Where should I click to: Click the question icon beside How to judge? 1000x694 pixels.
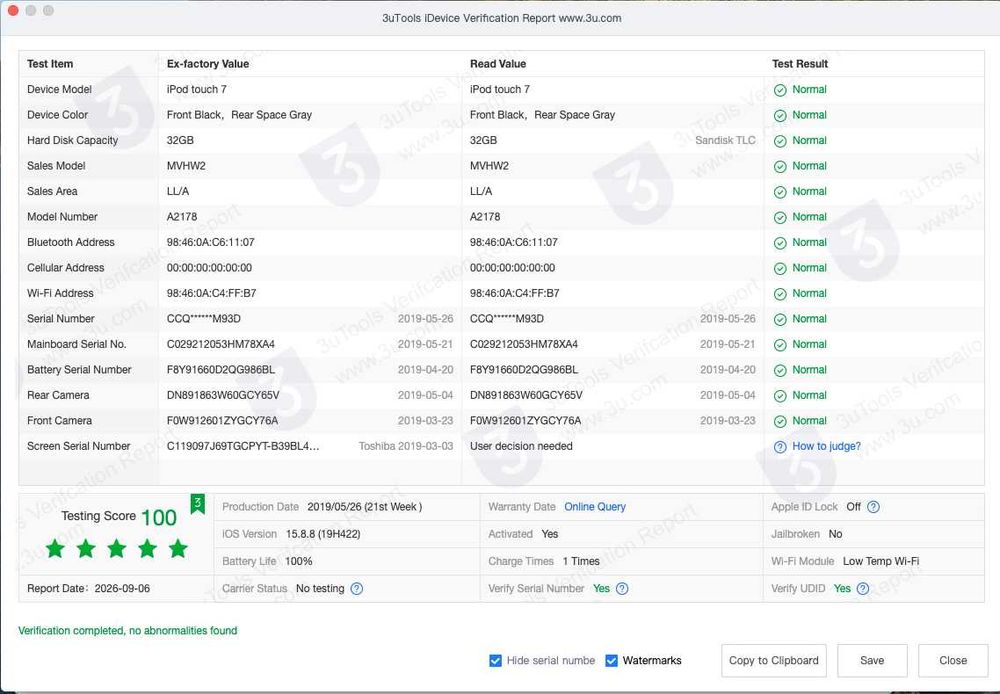[780, 447]
